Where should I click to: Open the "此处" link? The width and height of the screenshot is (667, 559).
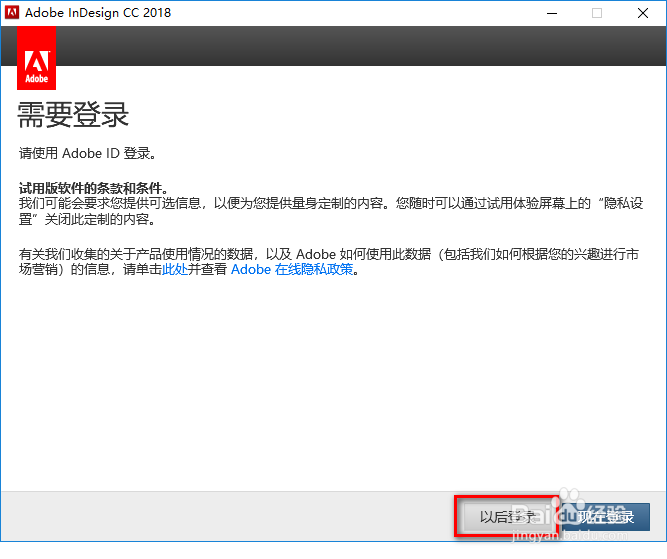click(175, 270)
